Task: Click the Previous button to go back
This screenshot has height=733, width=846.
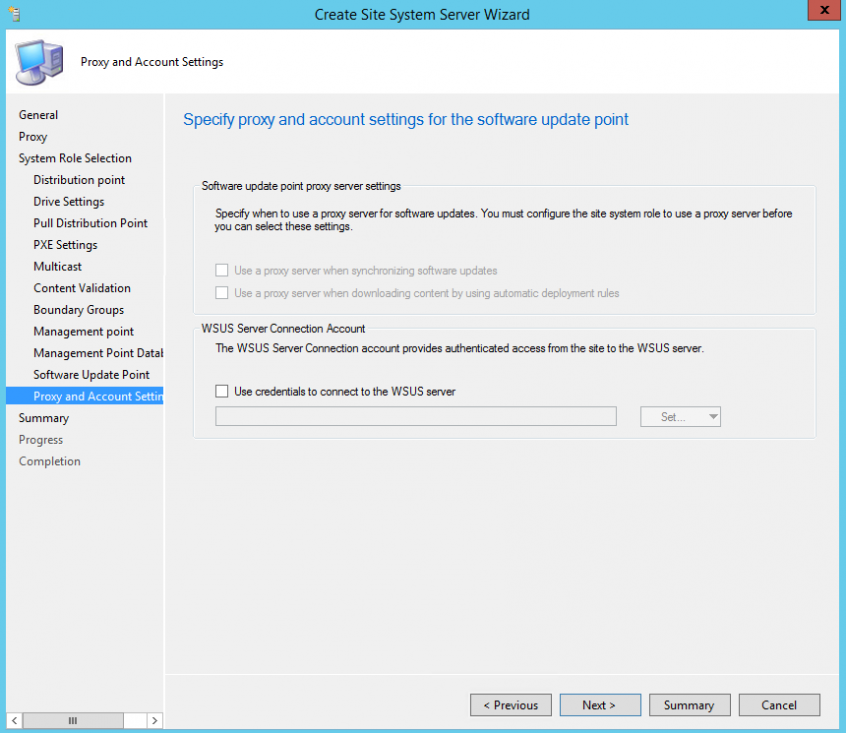Action: tap(511, 704)
